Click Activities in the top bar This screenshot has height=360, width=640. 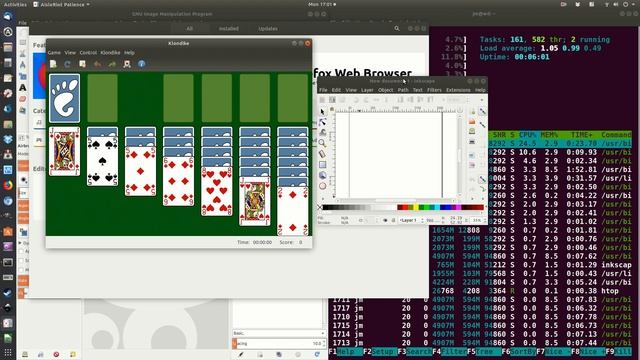click(15, 4)
